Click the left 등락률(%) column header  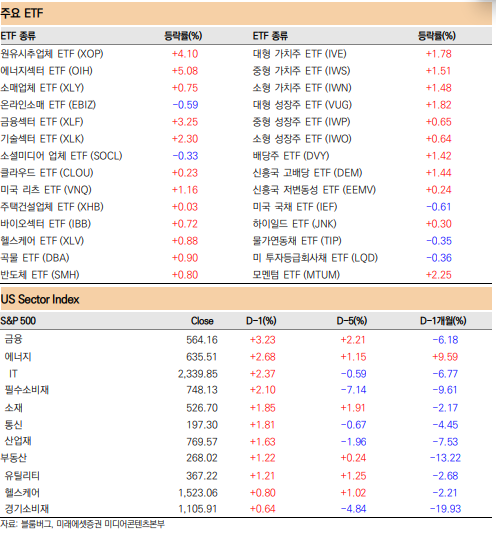tap(183, 36)
